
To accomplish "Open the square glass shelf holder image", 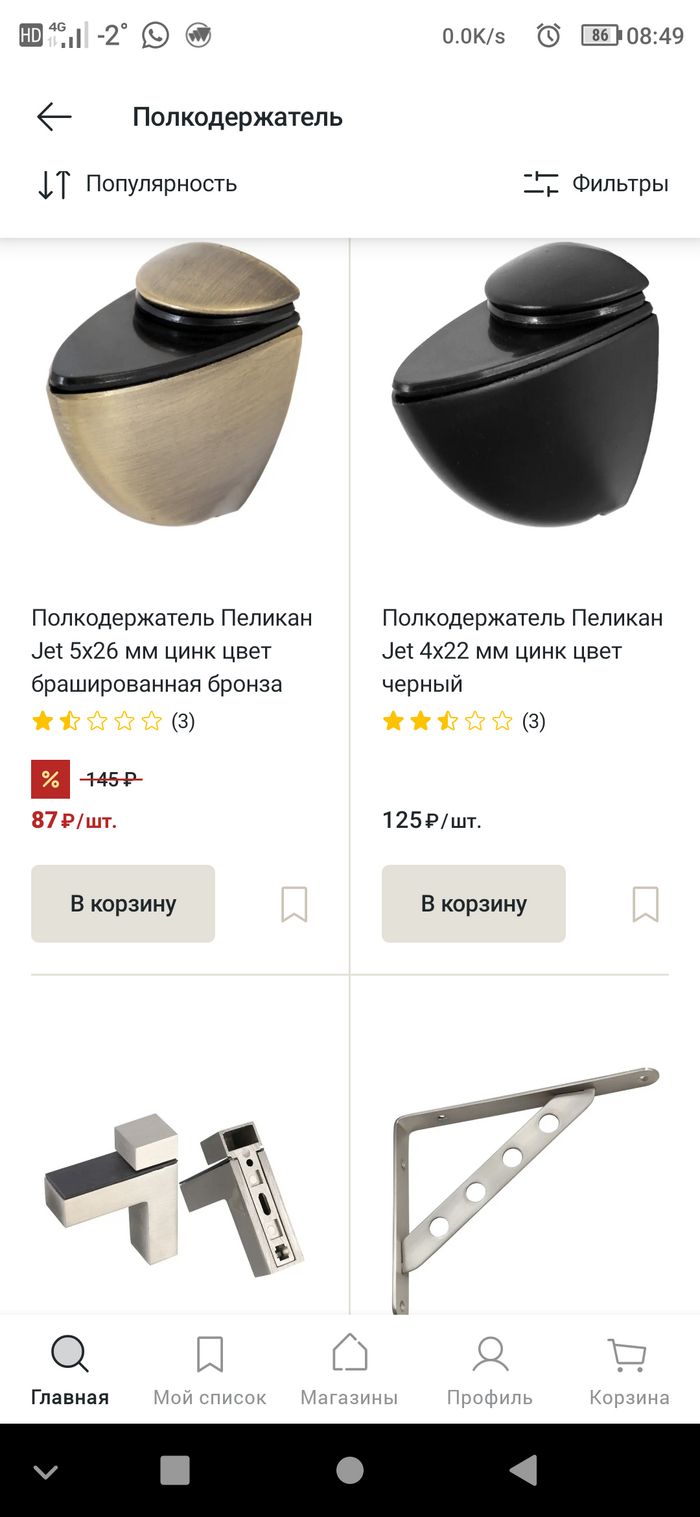I will (175, 1190).
